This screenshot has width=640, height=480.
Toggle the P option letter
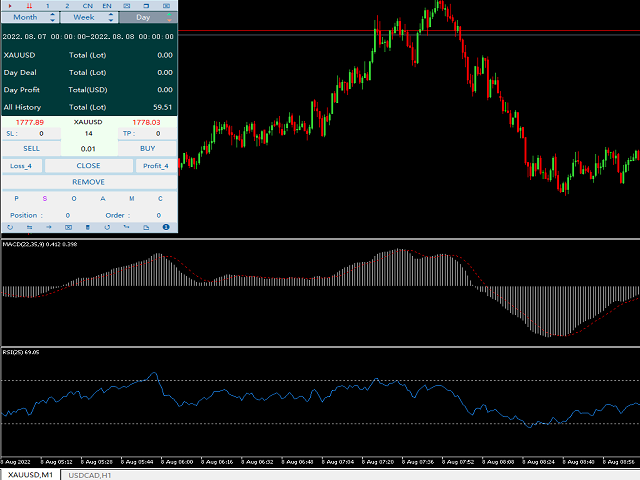[16, 198]
